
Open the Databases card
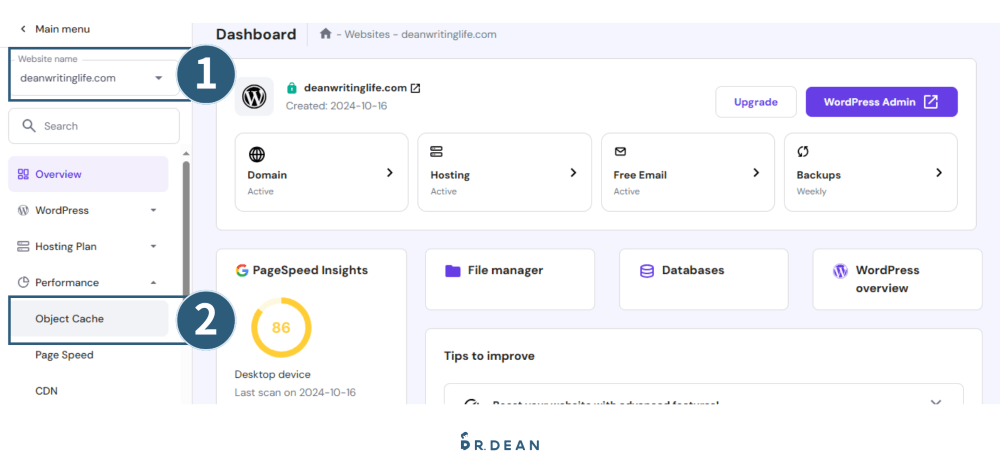703,279
